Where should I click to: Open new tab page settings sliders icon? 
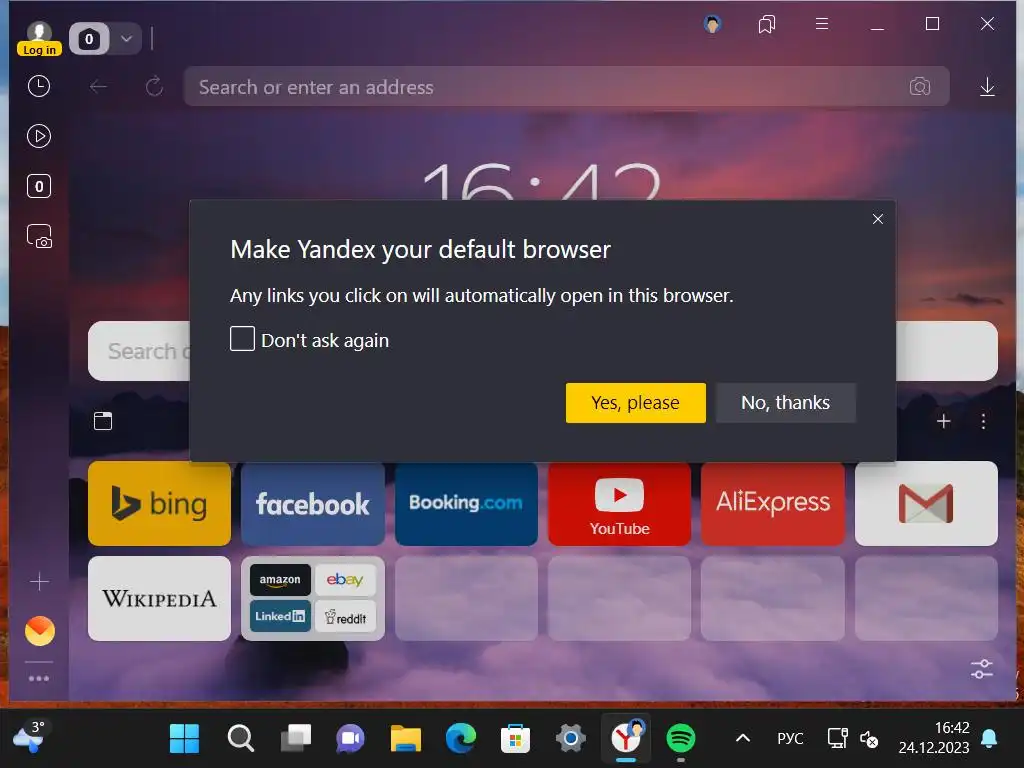tap(982, 669)
